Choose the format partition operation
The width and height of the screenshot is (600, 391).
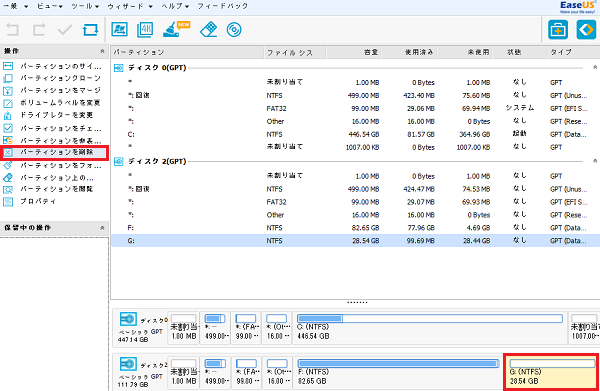point(53,166)
